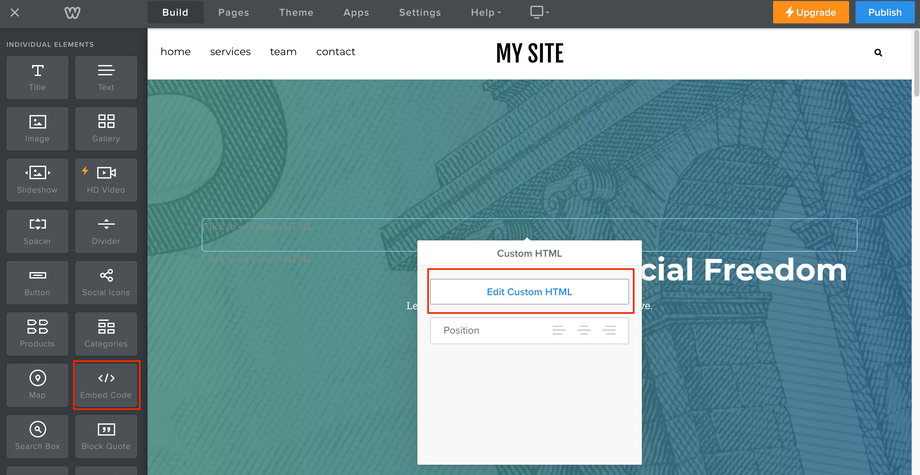
Task: Align Custom HTML position center
Action: coord(584,331)
